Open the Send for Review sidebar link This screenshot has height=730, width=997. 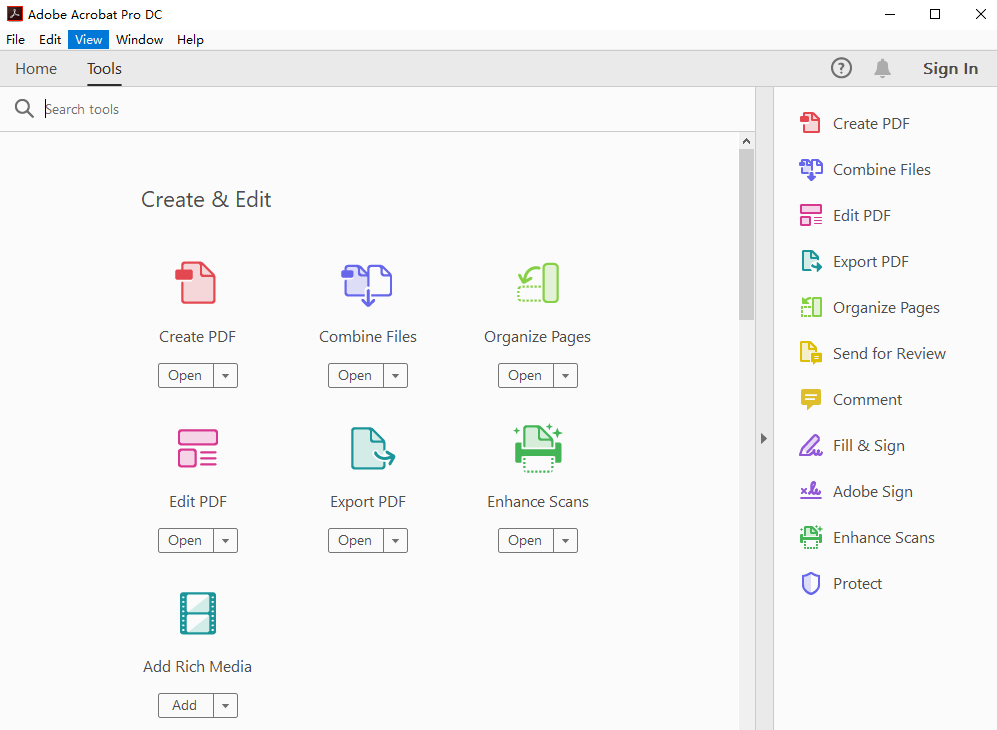889,353
